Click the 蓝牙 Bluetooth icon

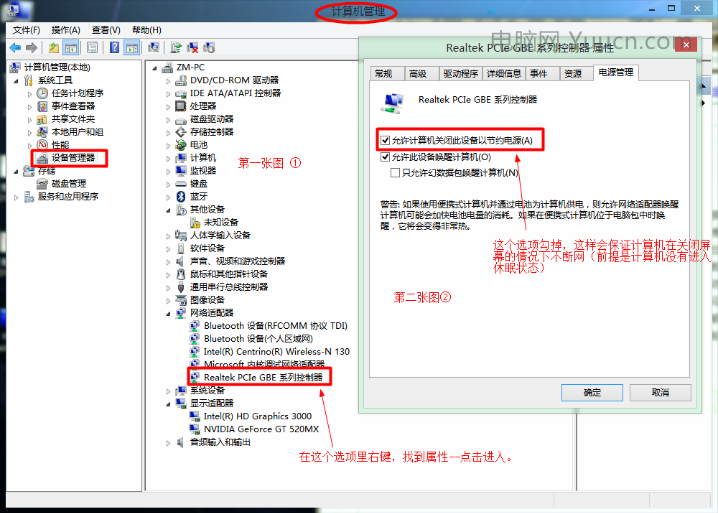click(x=181, y=196)
